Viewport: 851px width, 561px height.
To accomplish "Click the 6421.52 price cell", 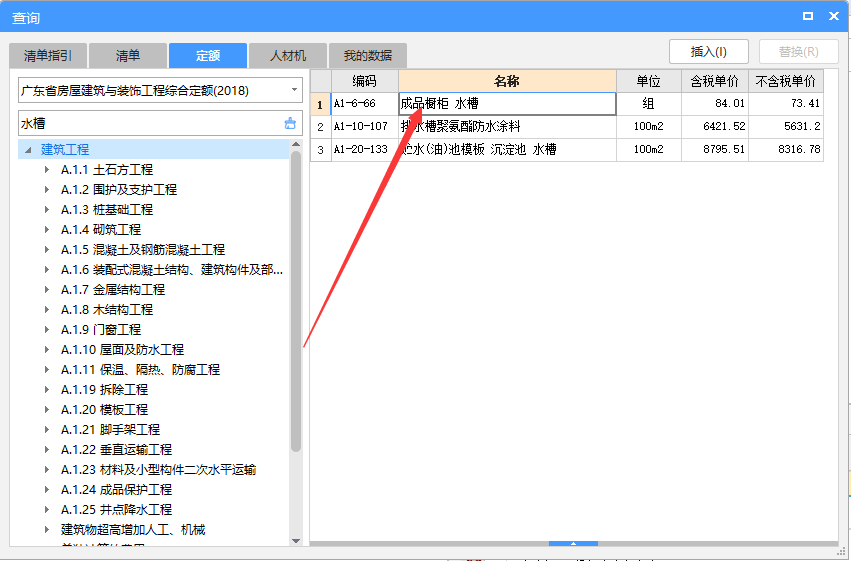I will click(715, 126).
